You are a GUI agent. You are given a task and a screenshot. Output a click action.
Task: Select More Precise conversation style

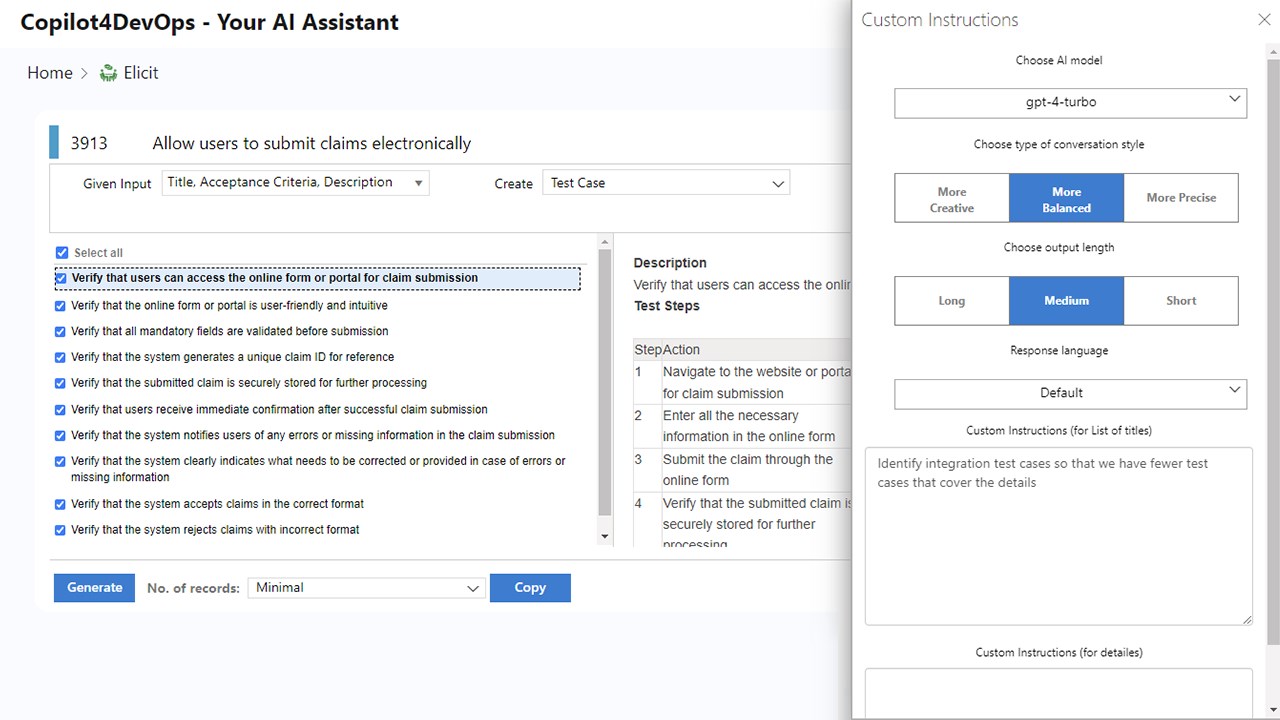coord(1181,198)
